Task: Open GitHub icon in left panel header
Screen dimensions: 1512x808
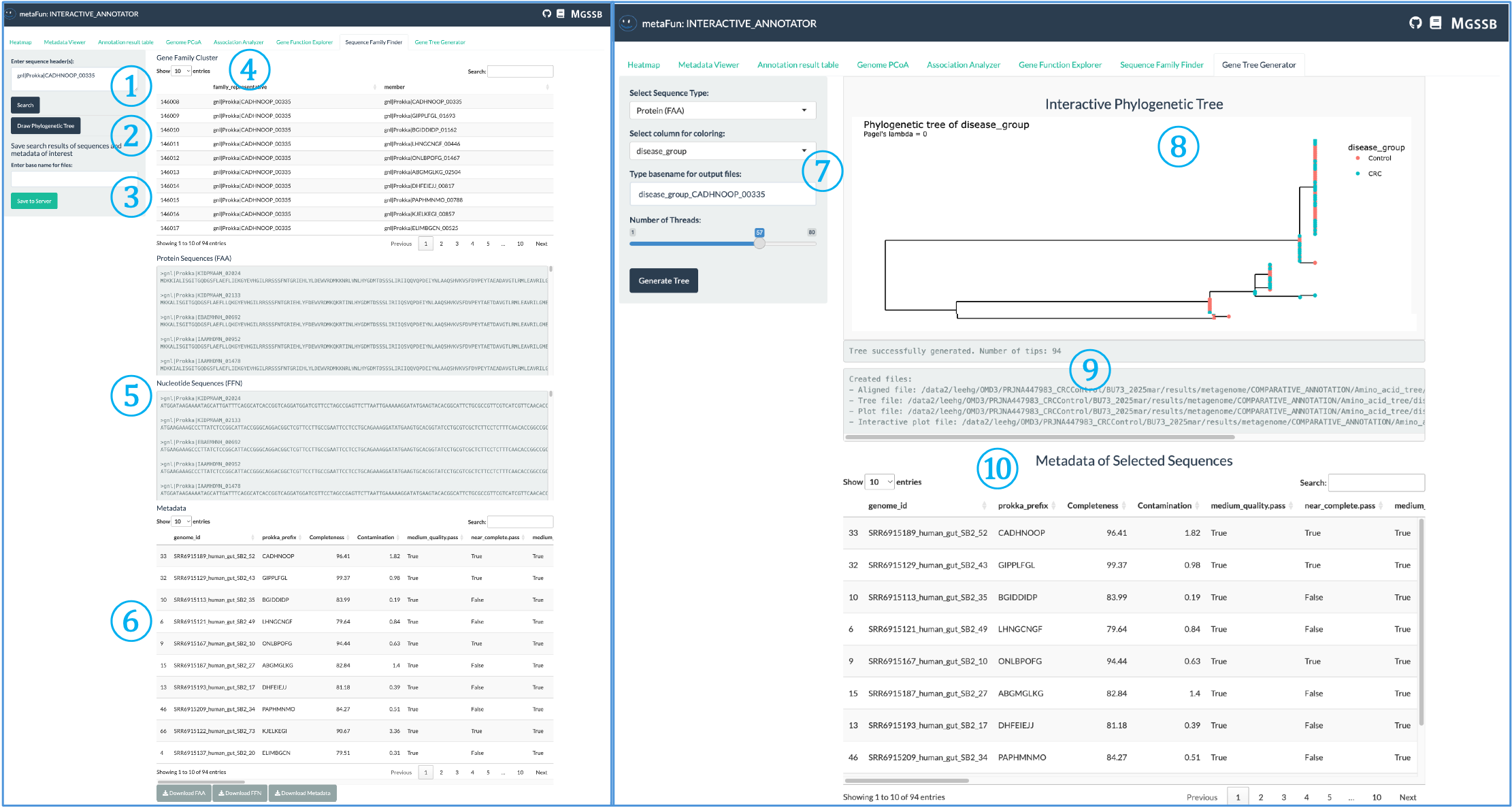Action: (x=546, y=14)
